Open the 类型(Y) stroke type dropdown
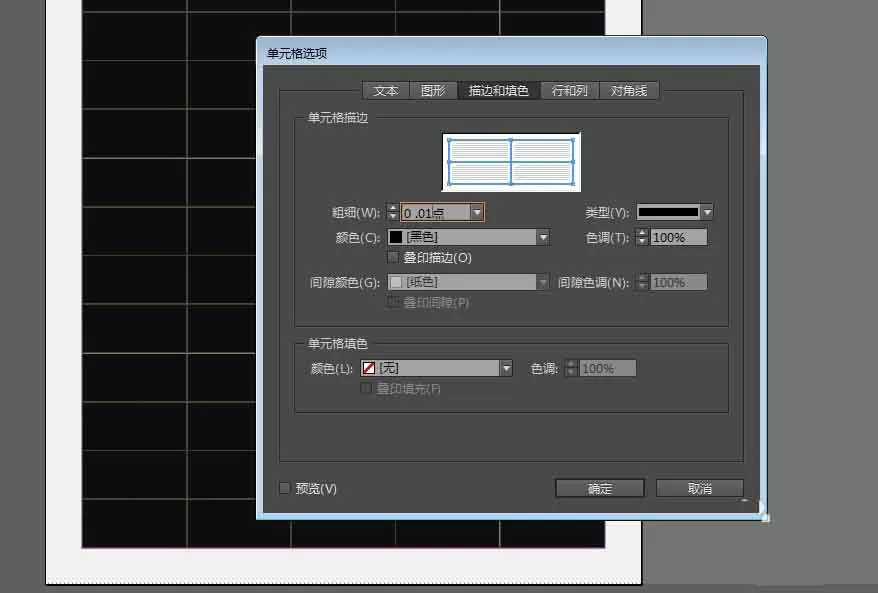 pyautogui.click(x=707, y=212)
